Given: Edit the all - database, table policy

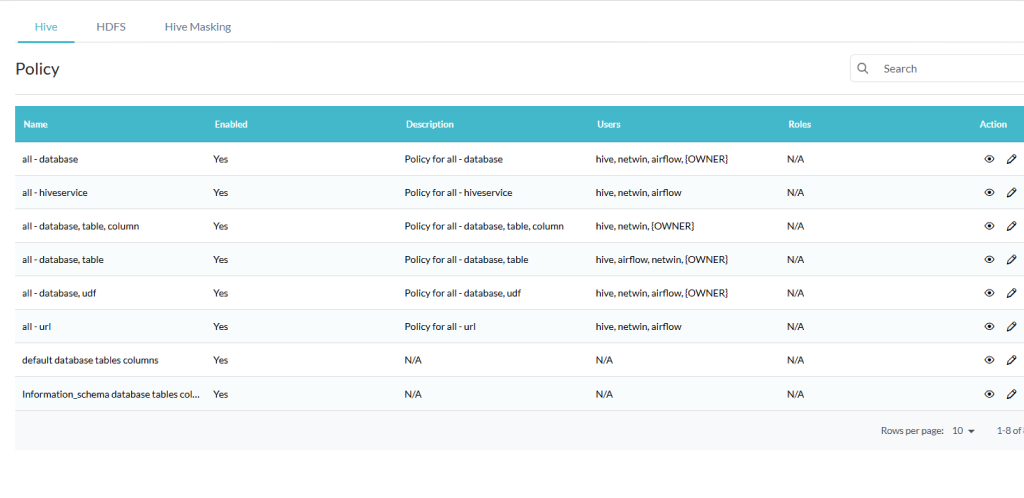Looking at the screenshot, I should 1011,259.
